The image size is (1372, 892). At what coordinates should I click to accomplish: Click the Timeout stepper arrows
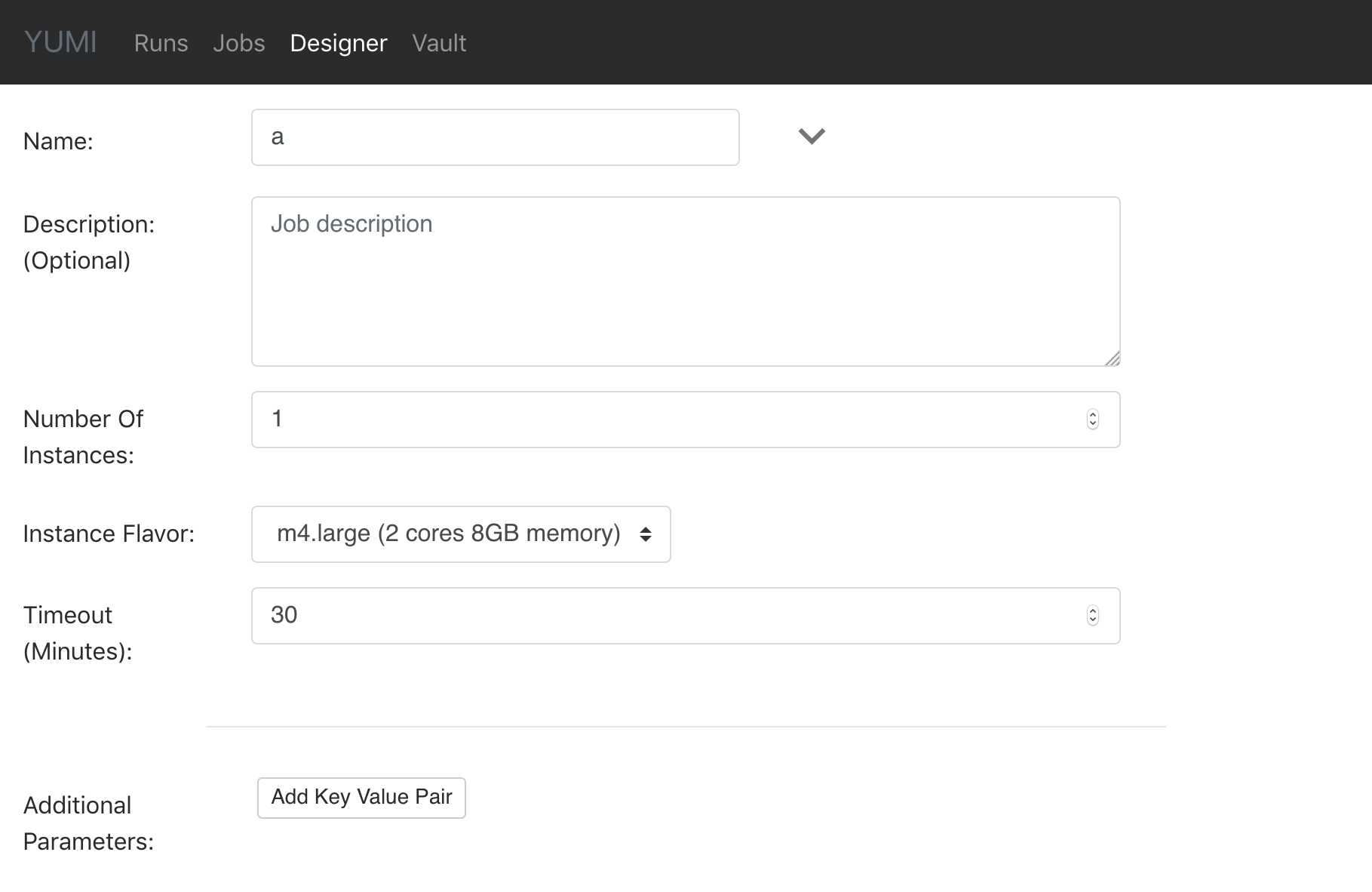point(1092,616)
